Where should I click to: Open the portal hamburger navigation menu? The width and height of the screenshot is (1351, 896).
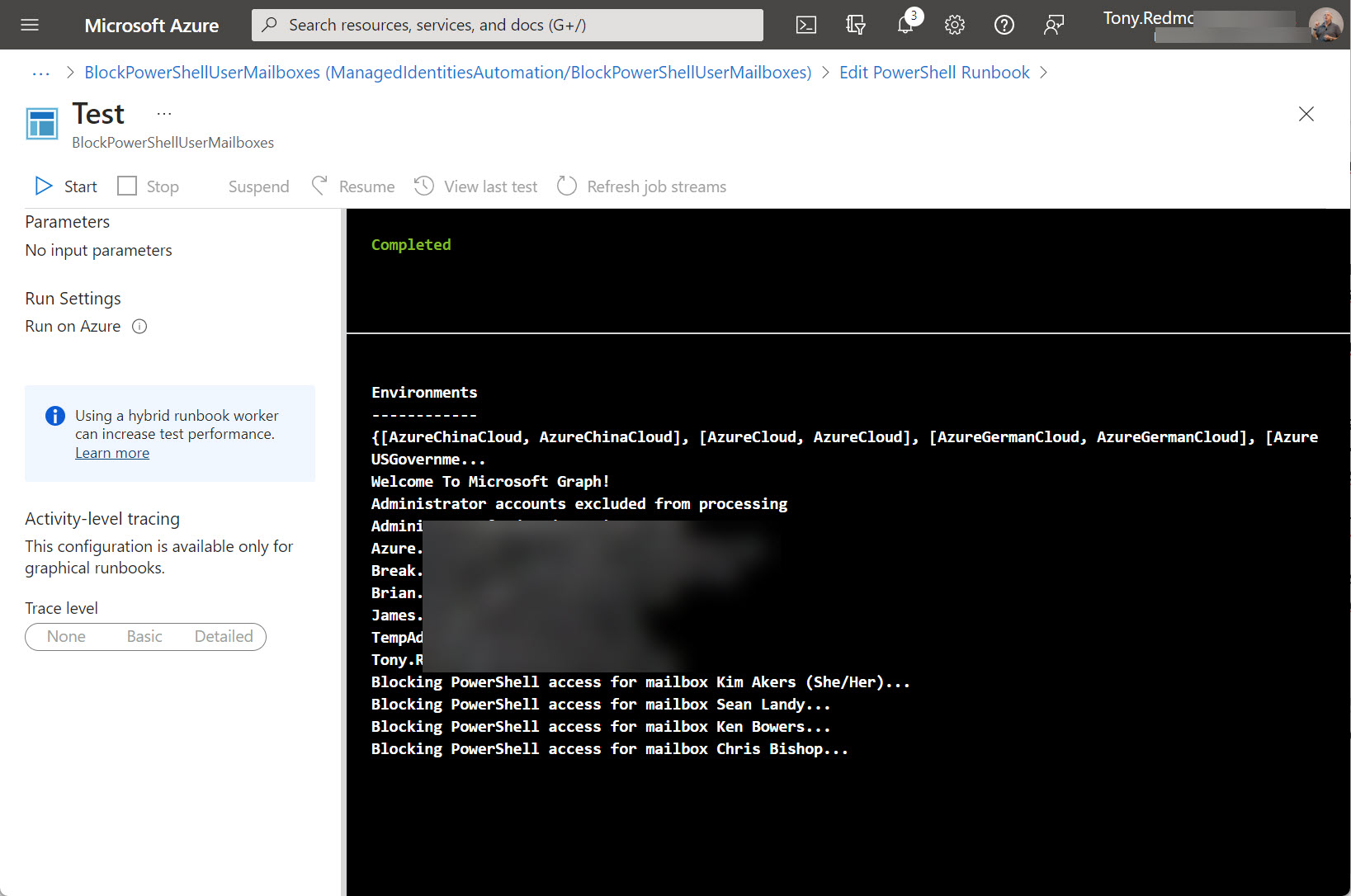pyautogui.click(x=29, y=25)
